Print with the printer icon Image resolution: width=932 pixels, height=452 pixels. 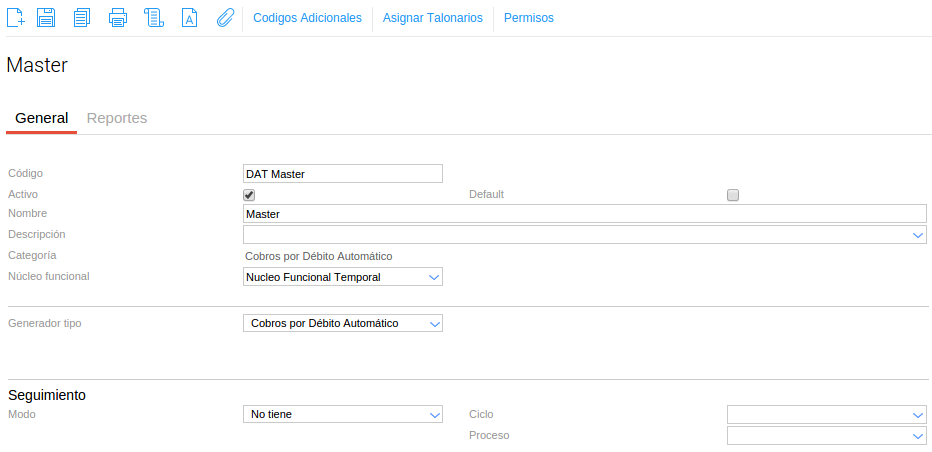[118, 17]
